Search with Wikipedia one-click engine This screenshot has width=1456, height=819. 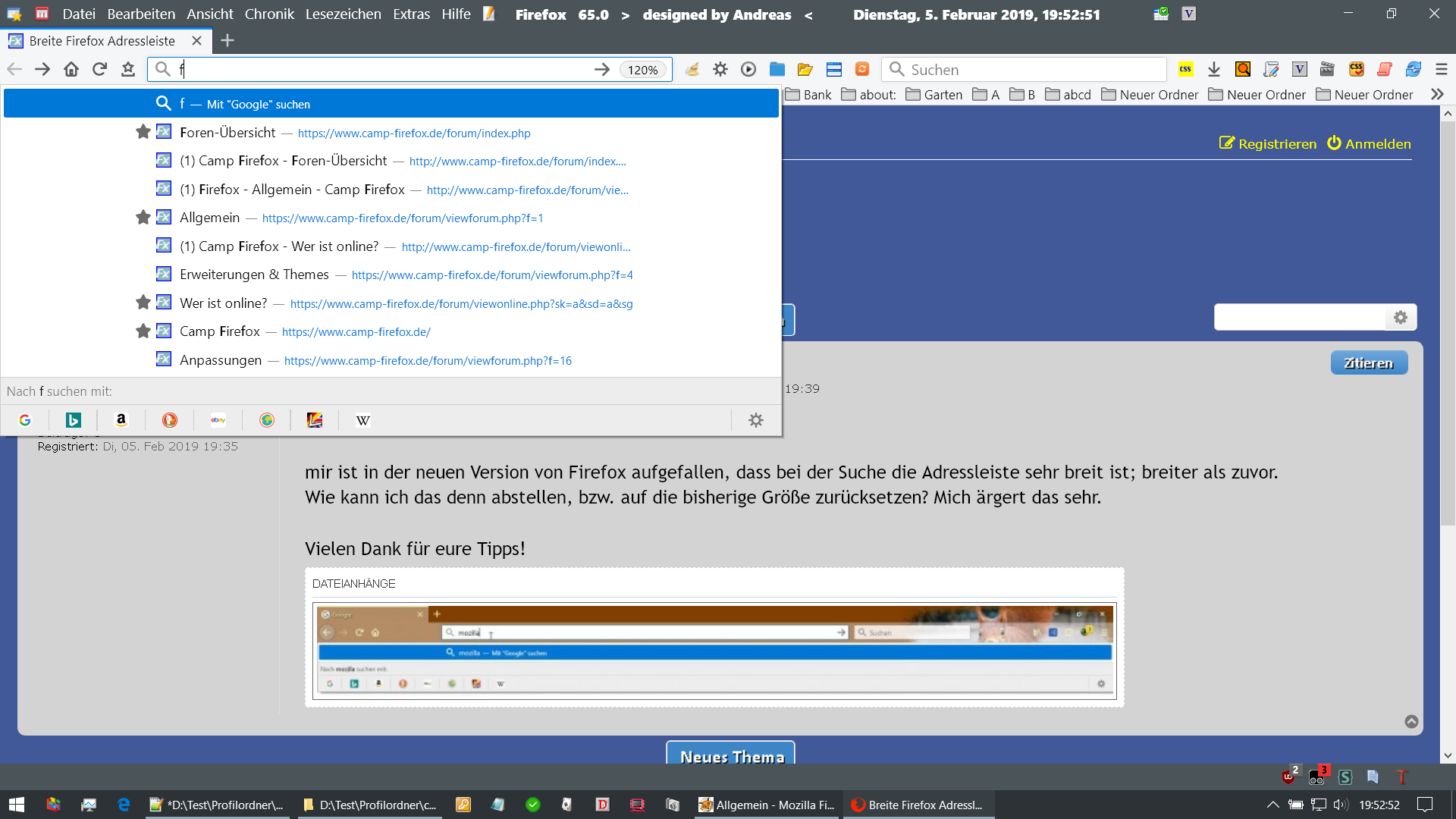[363, 420]
